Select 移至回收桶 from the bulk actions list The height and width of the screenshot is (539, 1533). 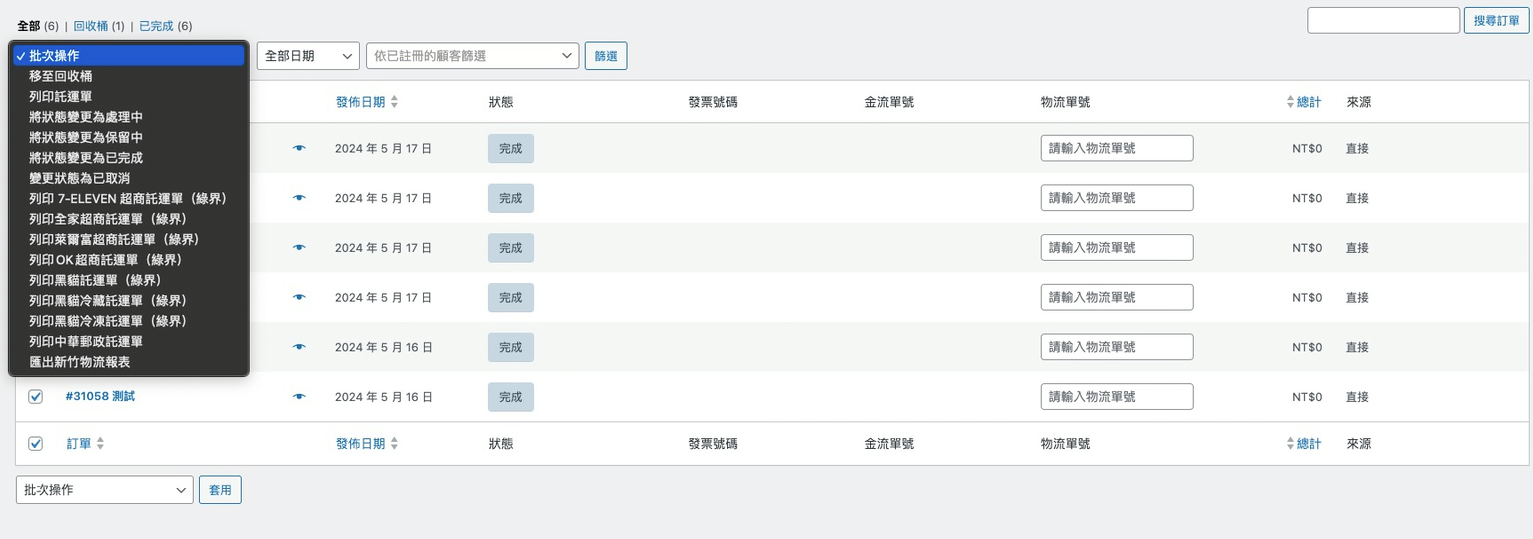click(x=61, y=76)
